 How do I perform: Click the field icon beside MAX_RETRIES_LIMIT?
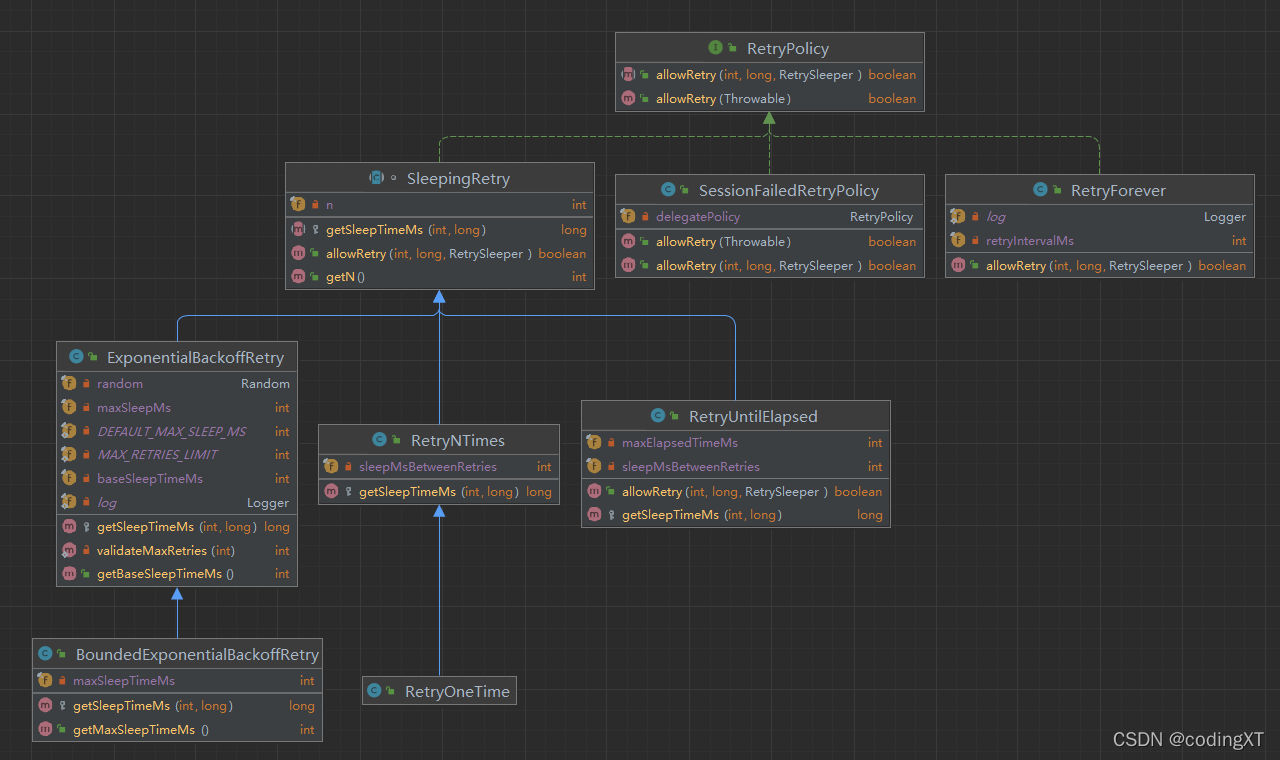point(69,454)
